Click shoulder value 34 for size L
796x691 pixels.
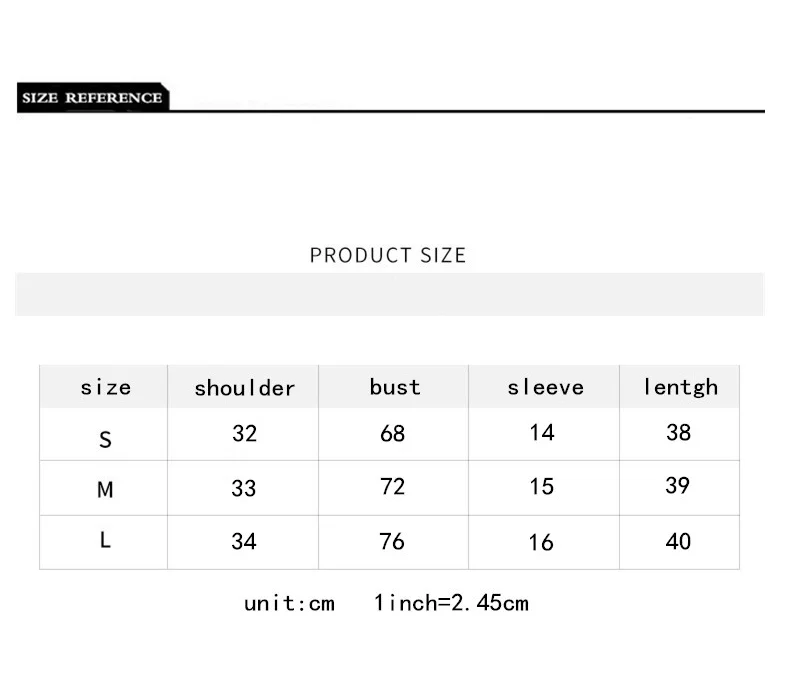point(244,541)
